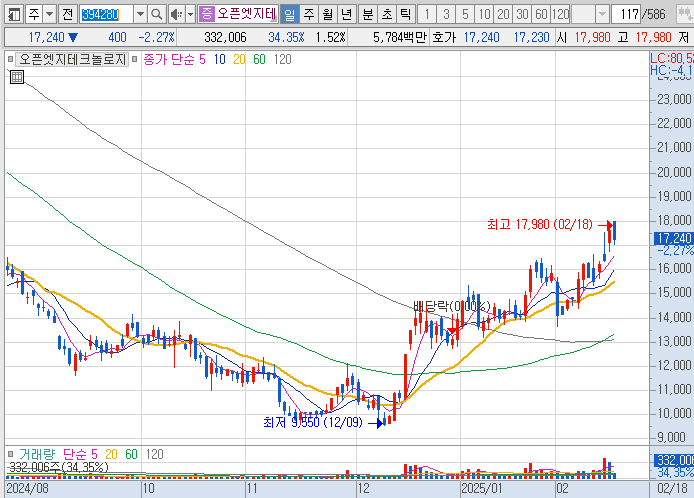This screenshot has width=694, height=498.
Task: Click the volume value 332,006
Action: pyautogui.click(x=225, y=37)
